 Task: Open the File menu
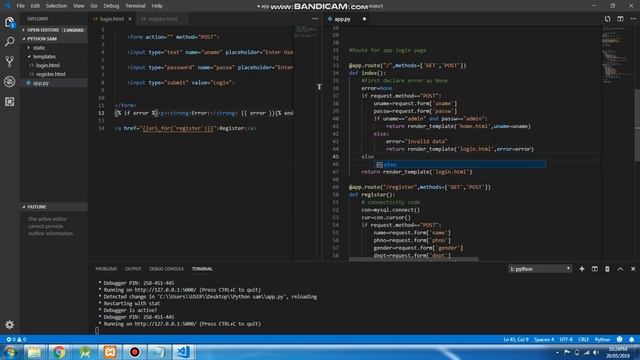[20, 6]
